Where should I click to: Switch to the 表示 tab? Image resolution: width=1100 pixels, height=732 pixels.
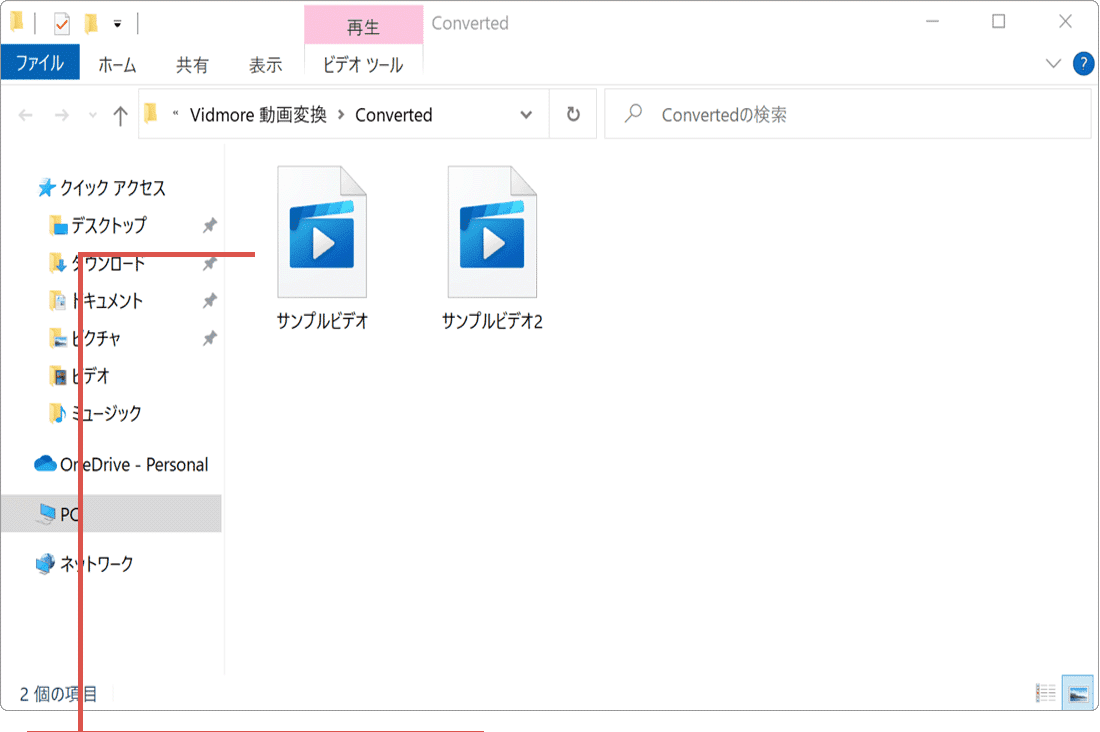click(x=265, y=64)
